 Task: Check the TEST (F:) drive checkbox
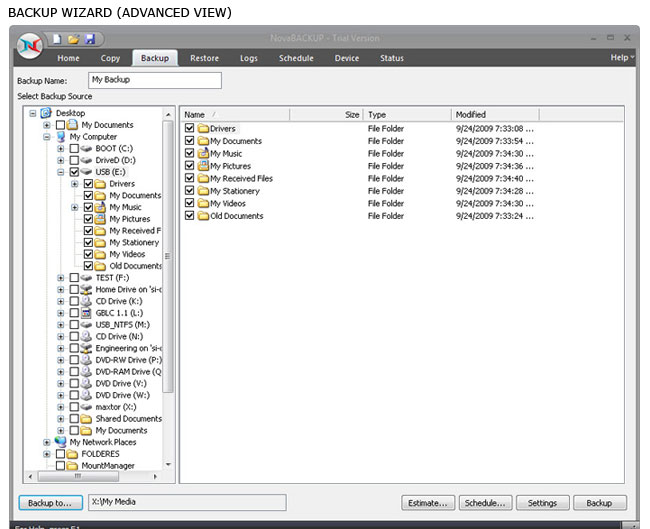pyautogui.click(x=74, y=278)
